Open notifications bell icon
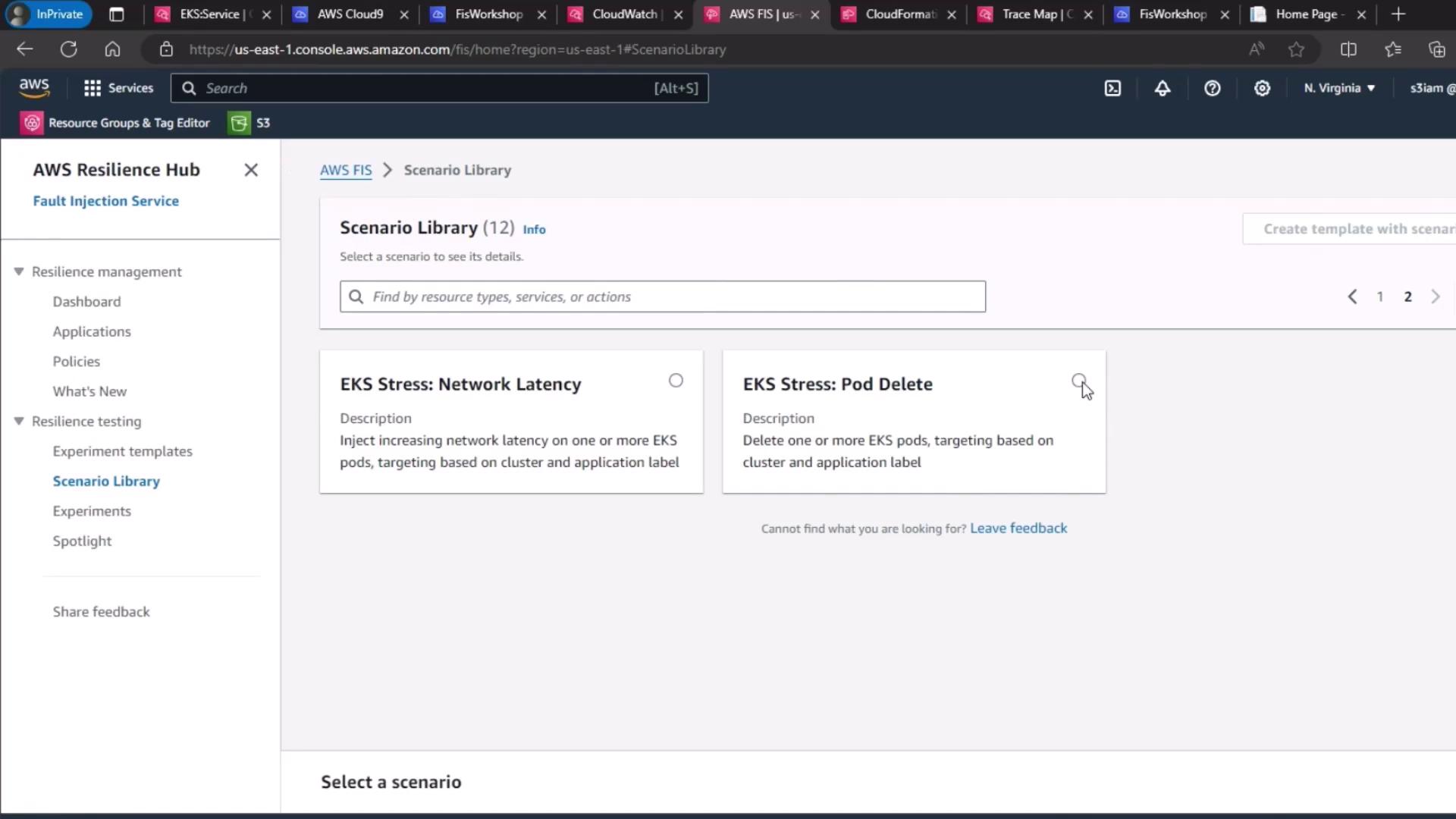 [1163, 88]
